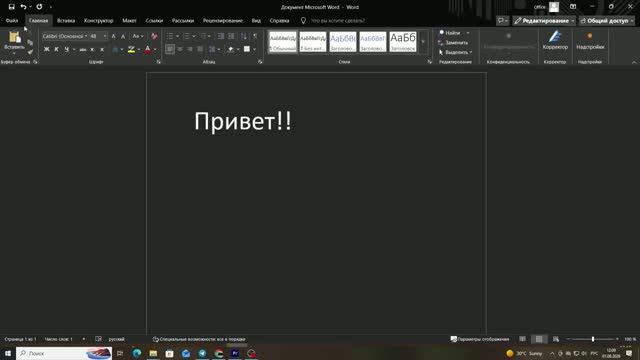Click the lightbulb Tell Me icon
The image size is (640, 360).
pos(303,20)
